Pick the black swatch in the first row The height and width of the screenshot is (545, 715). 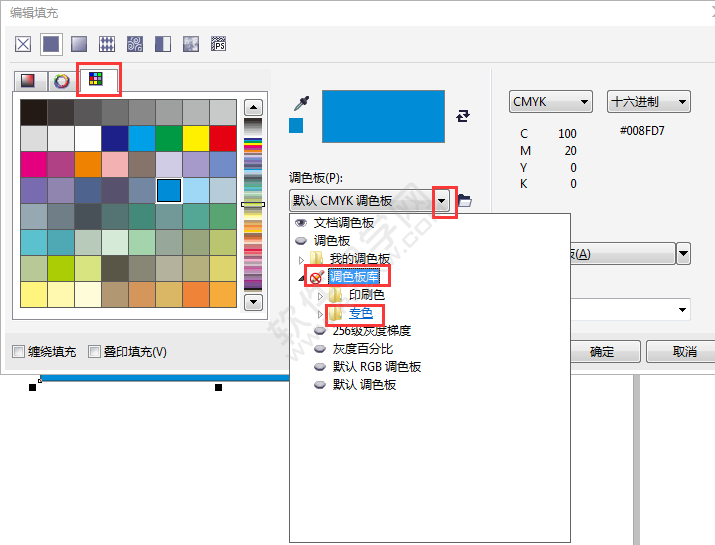pos(33,113)
